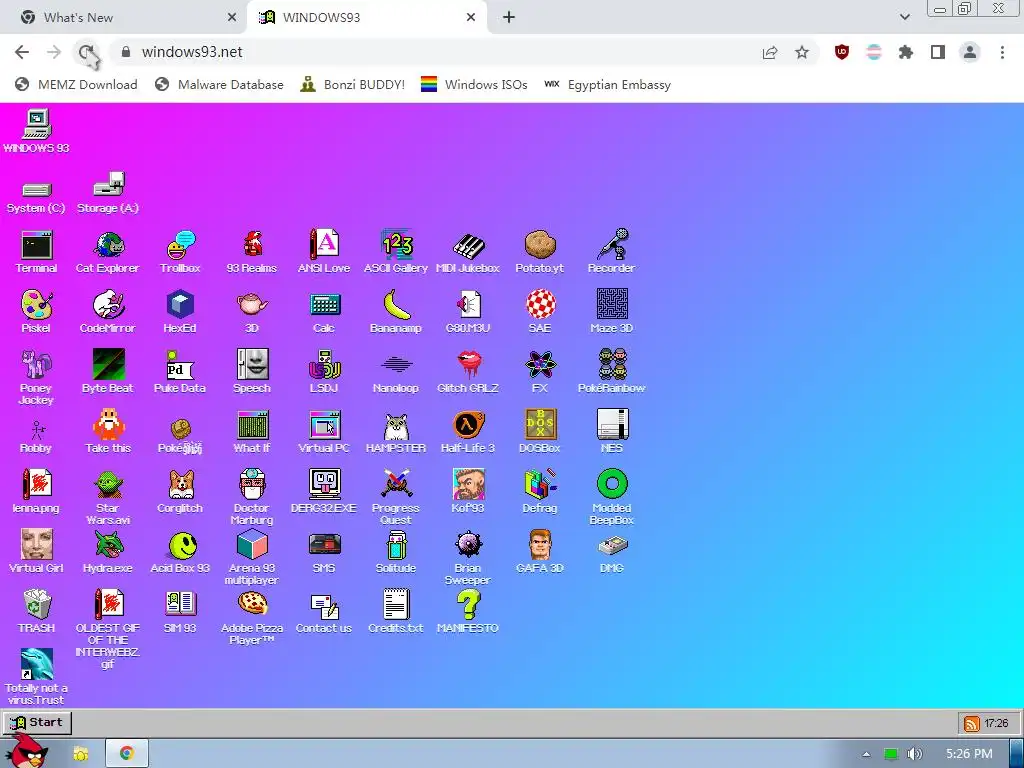Open the ASCII Gallery icon
The image size is (1024, 768).
(396, 251)
